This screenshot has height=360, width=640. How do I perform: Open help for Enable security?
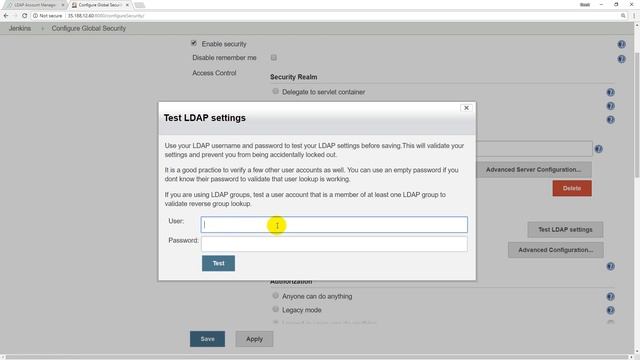tap(621, 44)
